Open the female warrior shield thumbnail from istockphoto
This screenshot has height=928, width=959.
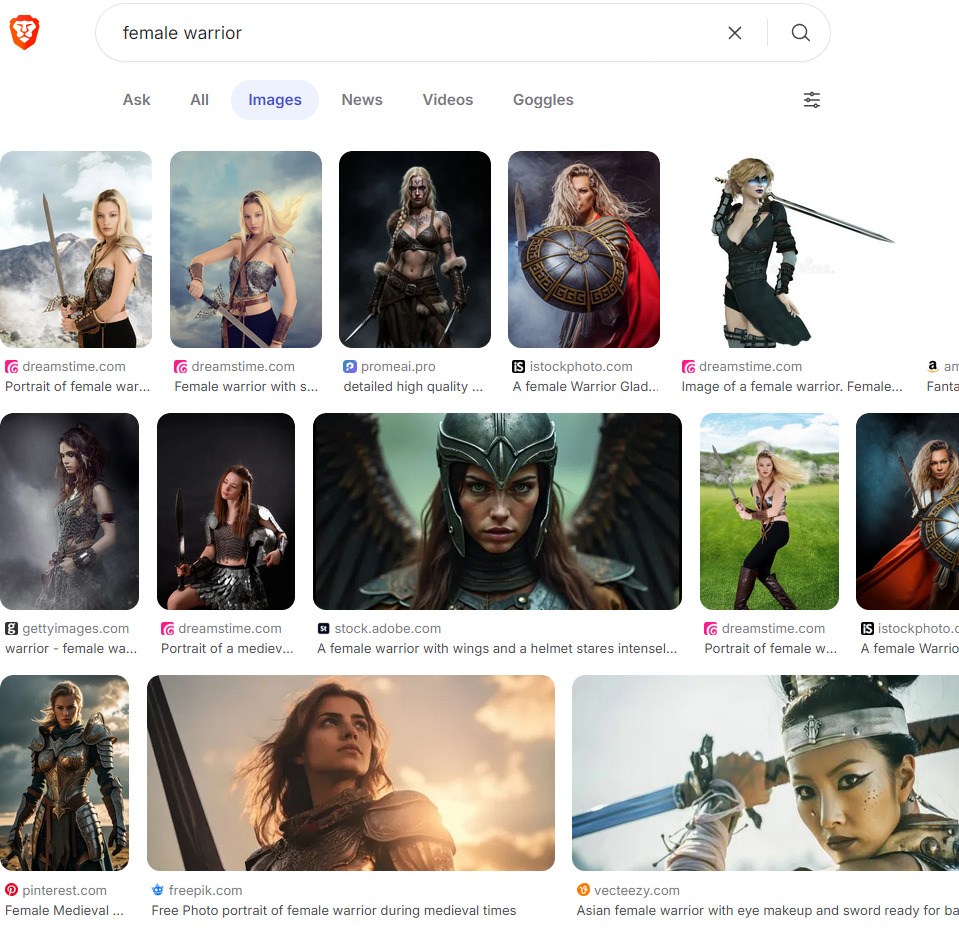(583, 249)
